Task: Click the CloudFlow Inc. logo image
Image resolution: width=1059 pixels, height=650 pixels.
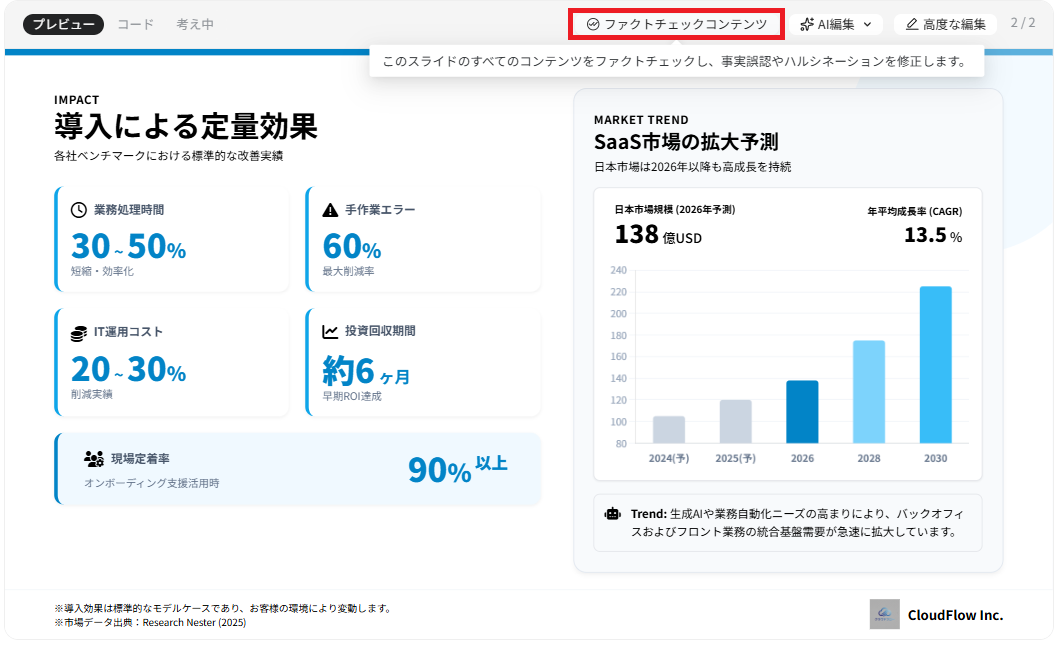Action: (x=885, y=614)
